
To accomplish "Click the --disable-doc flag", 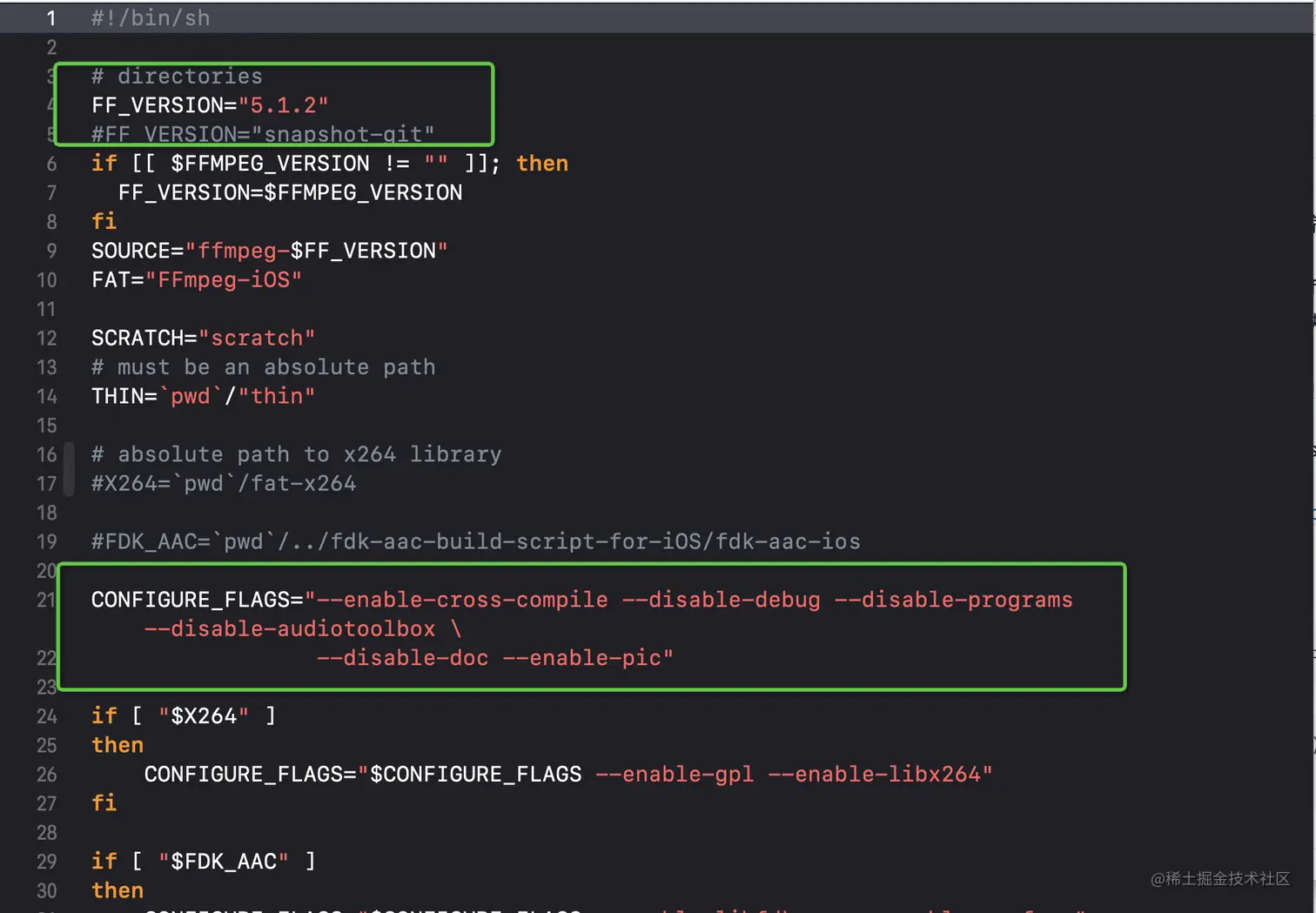I will (403, 658).
